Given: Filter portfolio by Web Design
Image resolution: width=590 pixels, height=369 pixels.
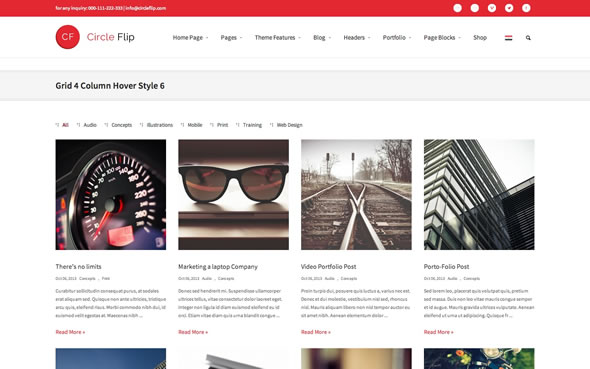Looking at the screenshot, I should point(289,125).
